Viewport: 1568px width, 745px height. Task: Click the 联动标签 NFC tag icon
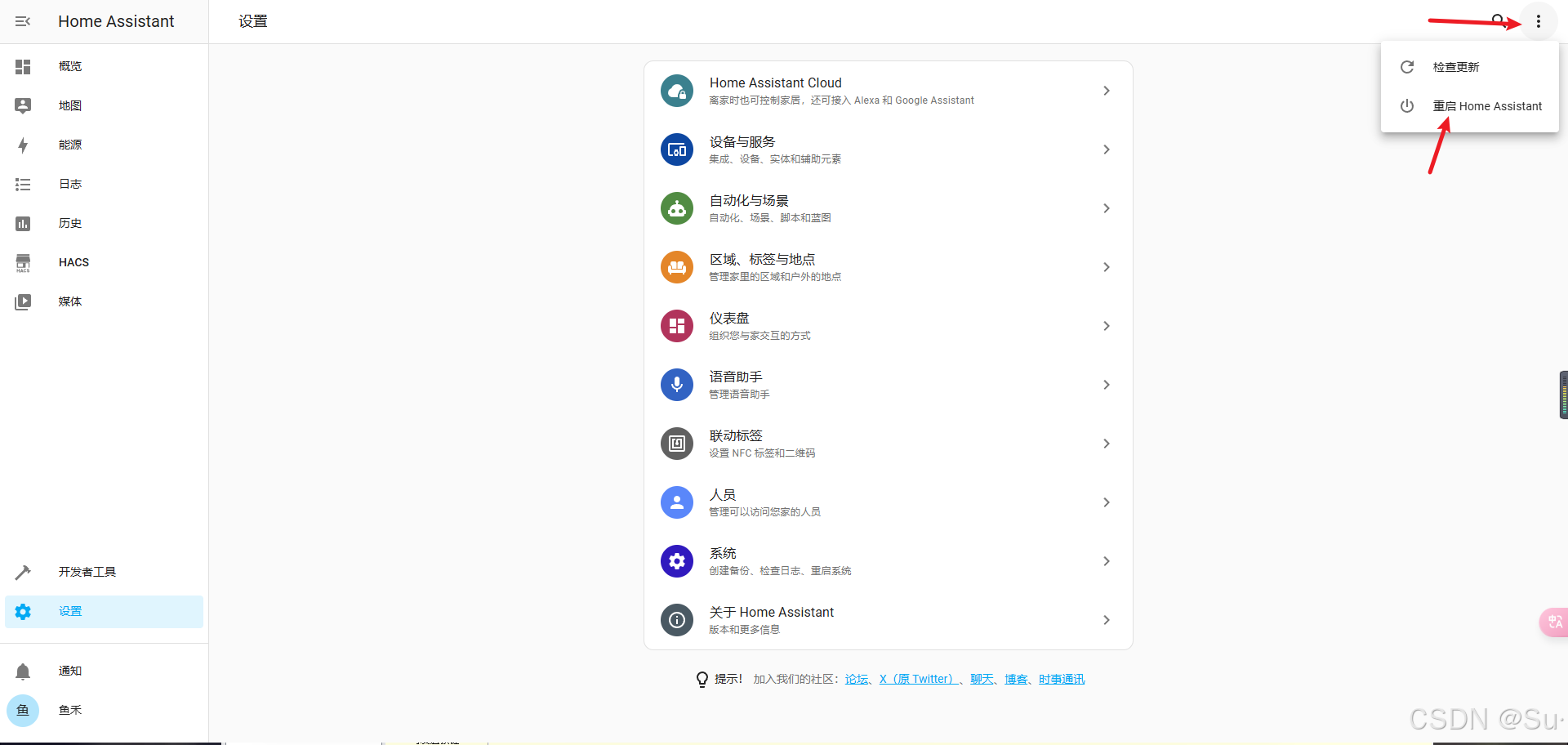coord(677,444)
